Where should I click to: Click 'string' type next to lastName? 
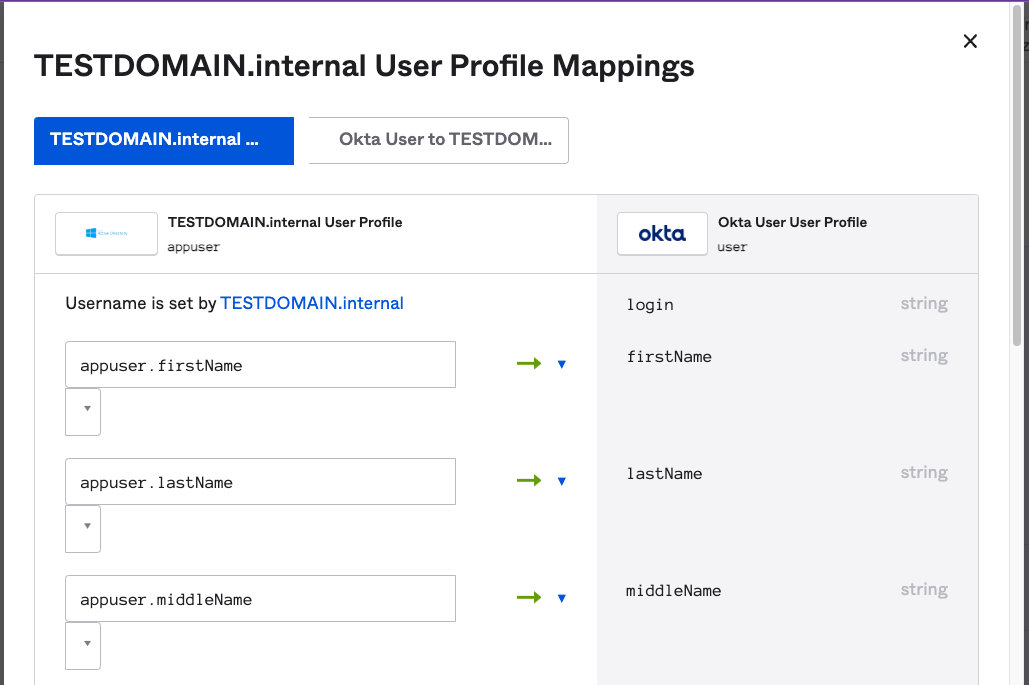(x=924, y=472)
